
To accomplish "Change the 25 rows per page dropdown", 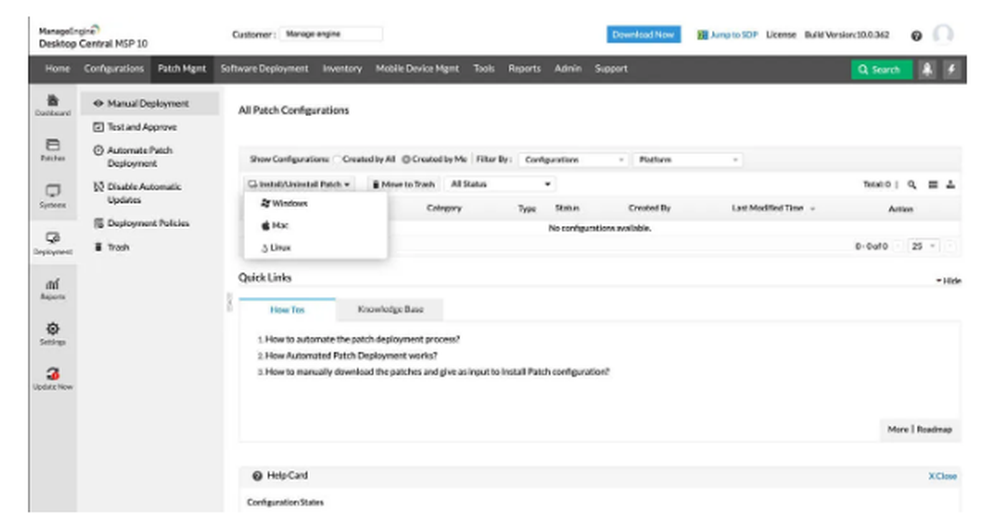I will point(923,246).
